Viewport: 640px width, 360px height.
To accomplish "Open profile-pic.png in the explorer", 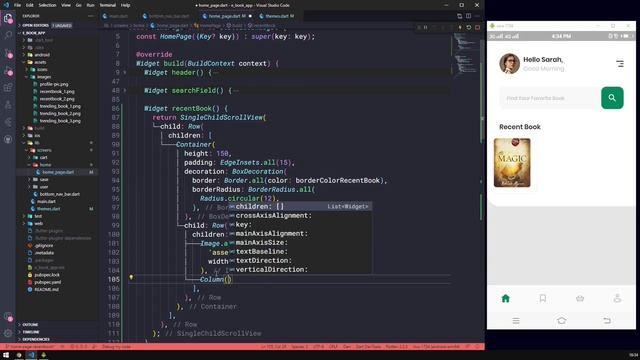I will pyautogui.click(x=54, y=84).
